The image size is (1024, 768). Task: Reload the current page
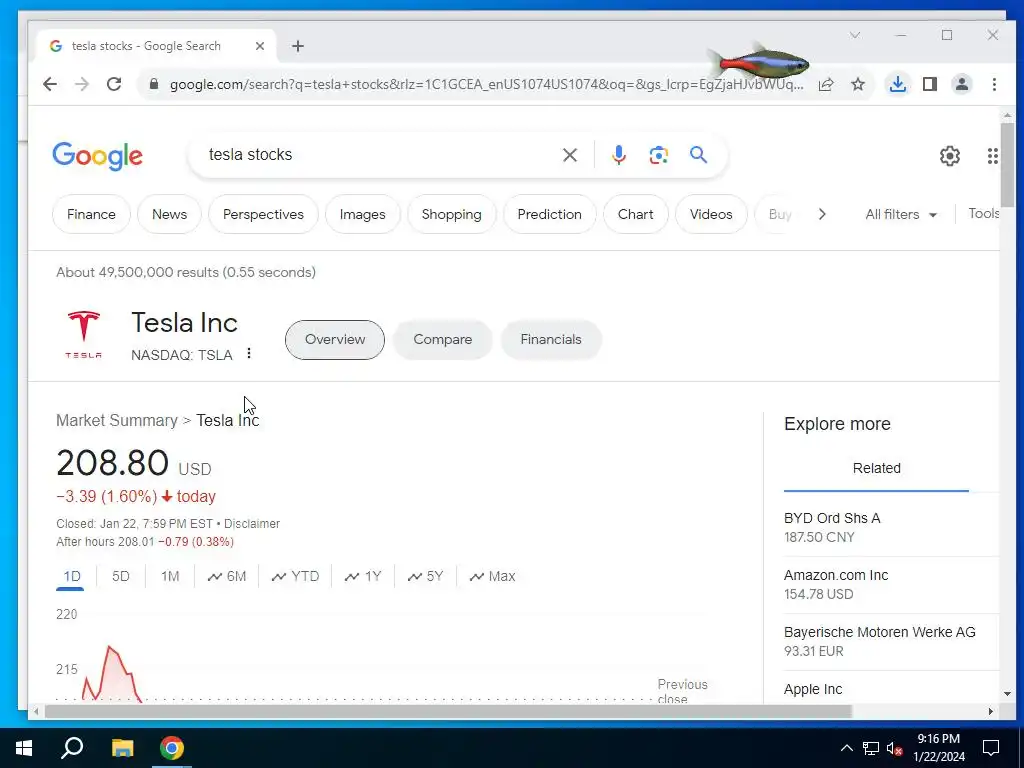coord(114,84)
